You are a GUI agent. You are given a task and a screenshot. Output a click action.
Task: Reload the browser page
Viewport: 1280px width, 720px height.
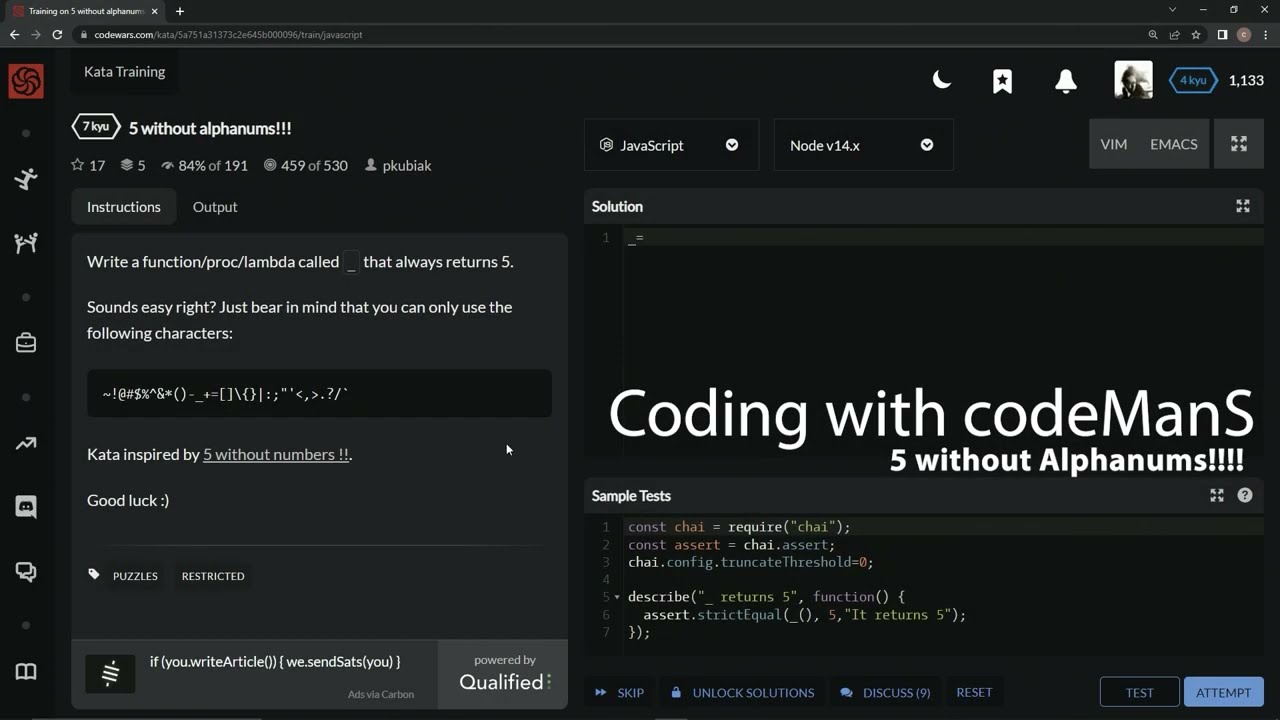click(x=57, y=34)
